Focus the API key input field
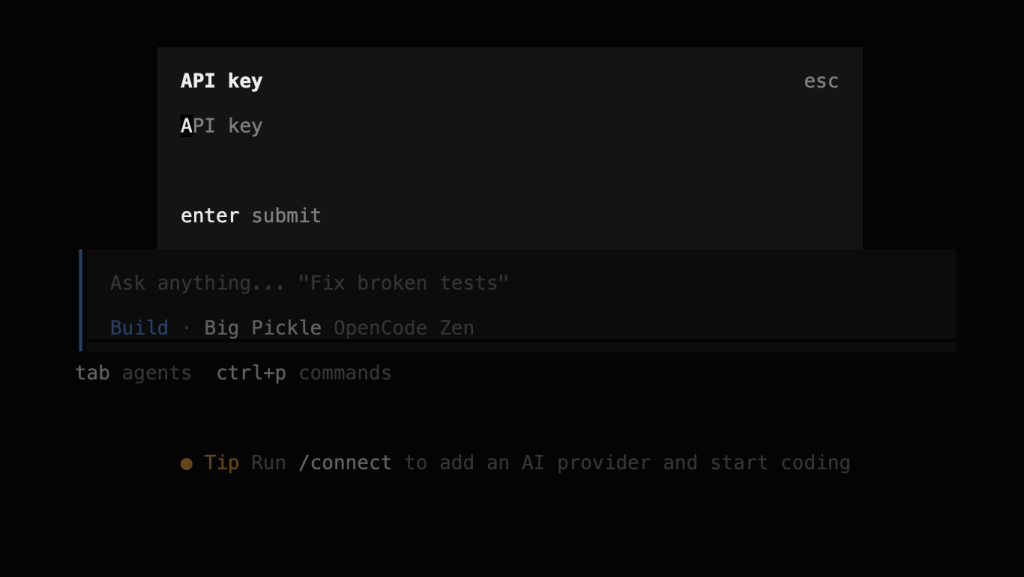This screenshot has width=1024, height=577. pos(509,125)
